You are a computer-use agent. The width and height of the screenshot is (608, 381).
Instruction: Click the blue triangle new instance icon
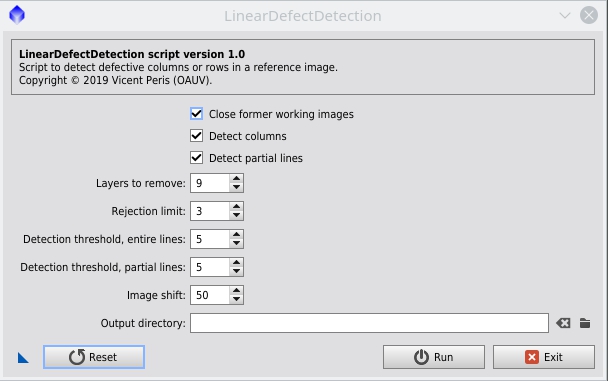[x=23, y=358]
